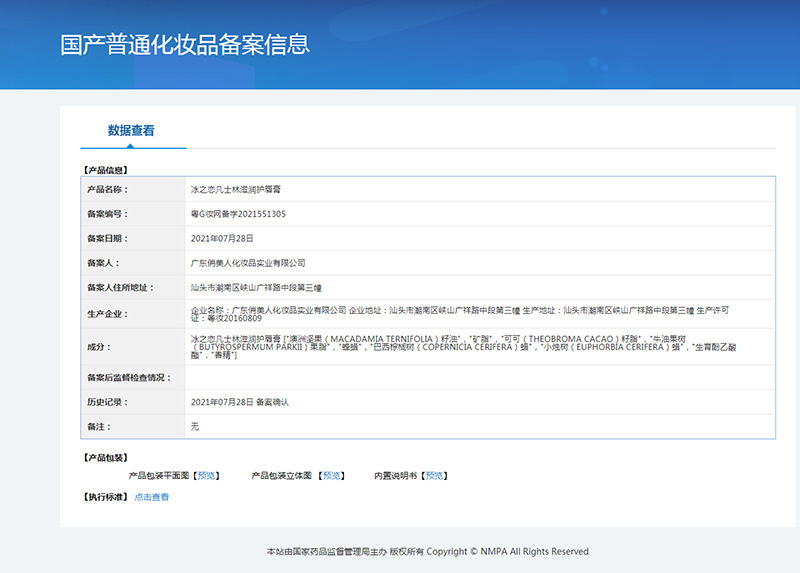Click the page title 国产普通化妆品备案信息
800x573 pixels.
tap(185, 45)
